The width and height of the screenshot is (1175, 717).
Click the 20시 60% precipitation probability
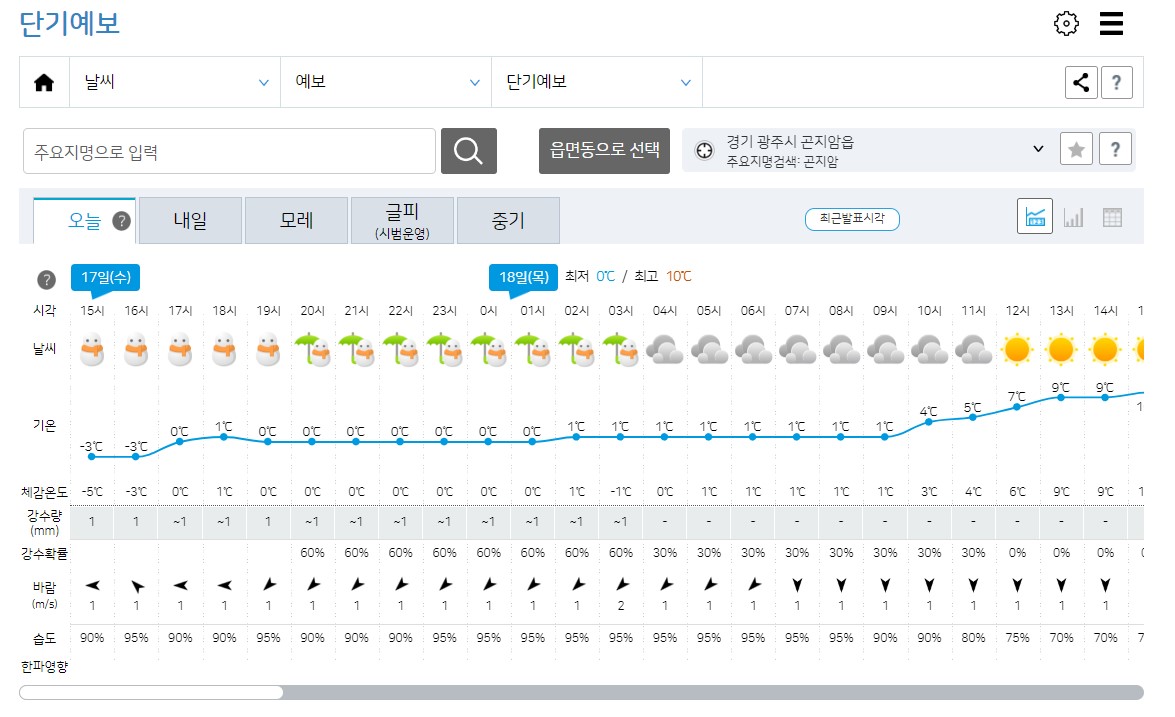tap(312, 553)
